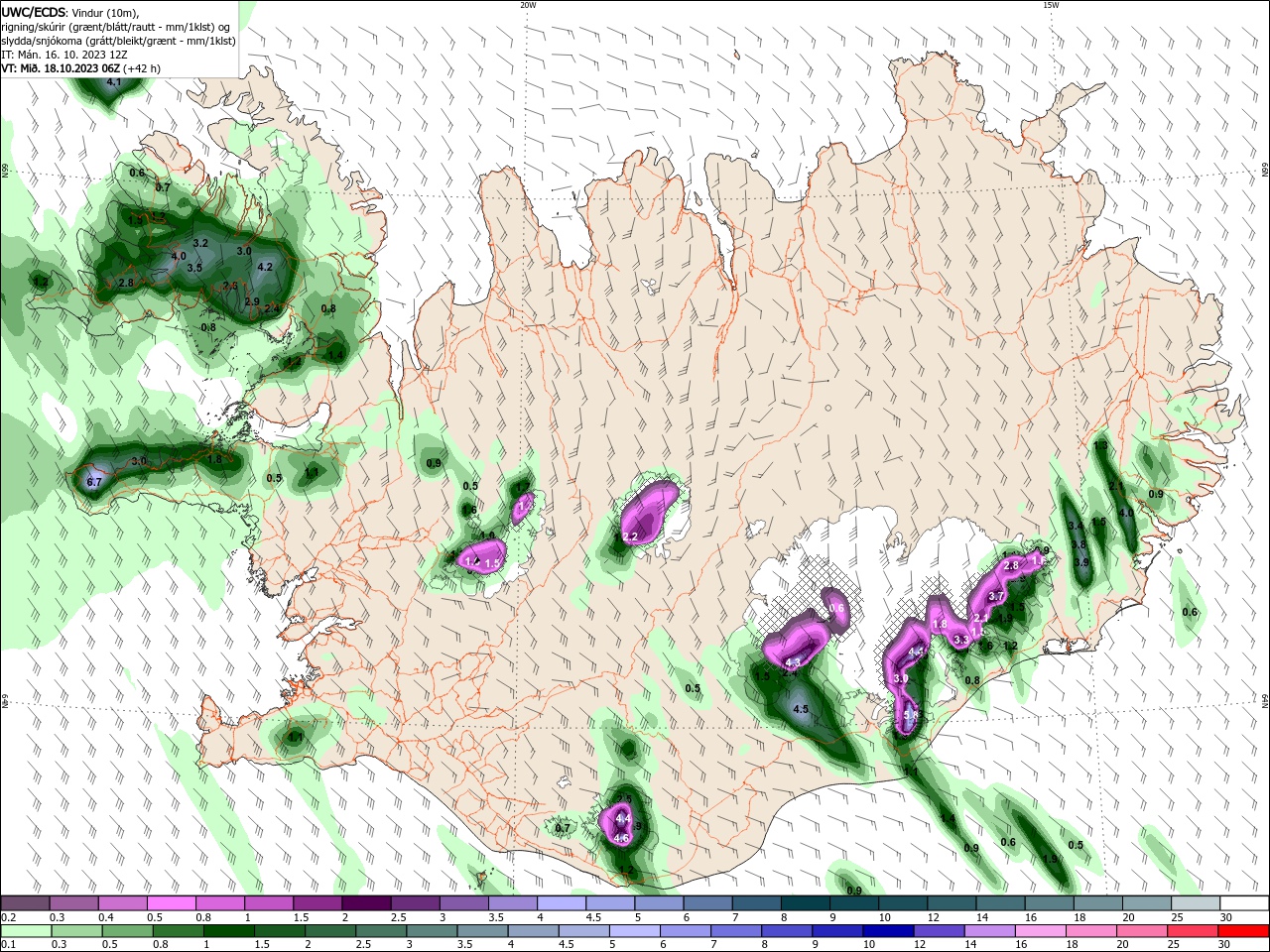The height and width of the screenshot is (952, 1270).
Task: Click the 4.5 precipitation value
Action: point(802,709)
